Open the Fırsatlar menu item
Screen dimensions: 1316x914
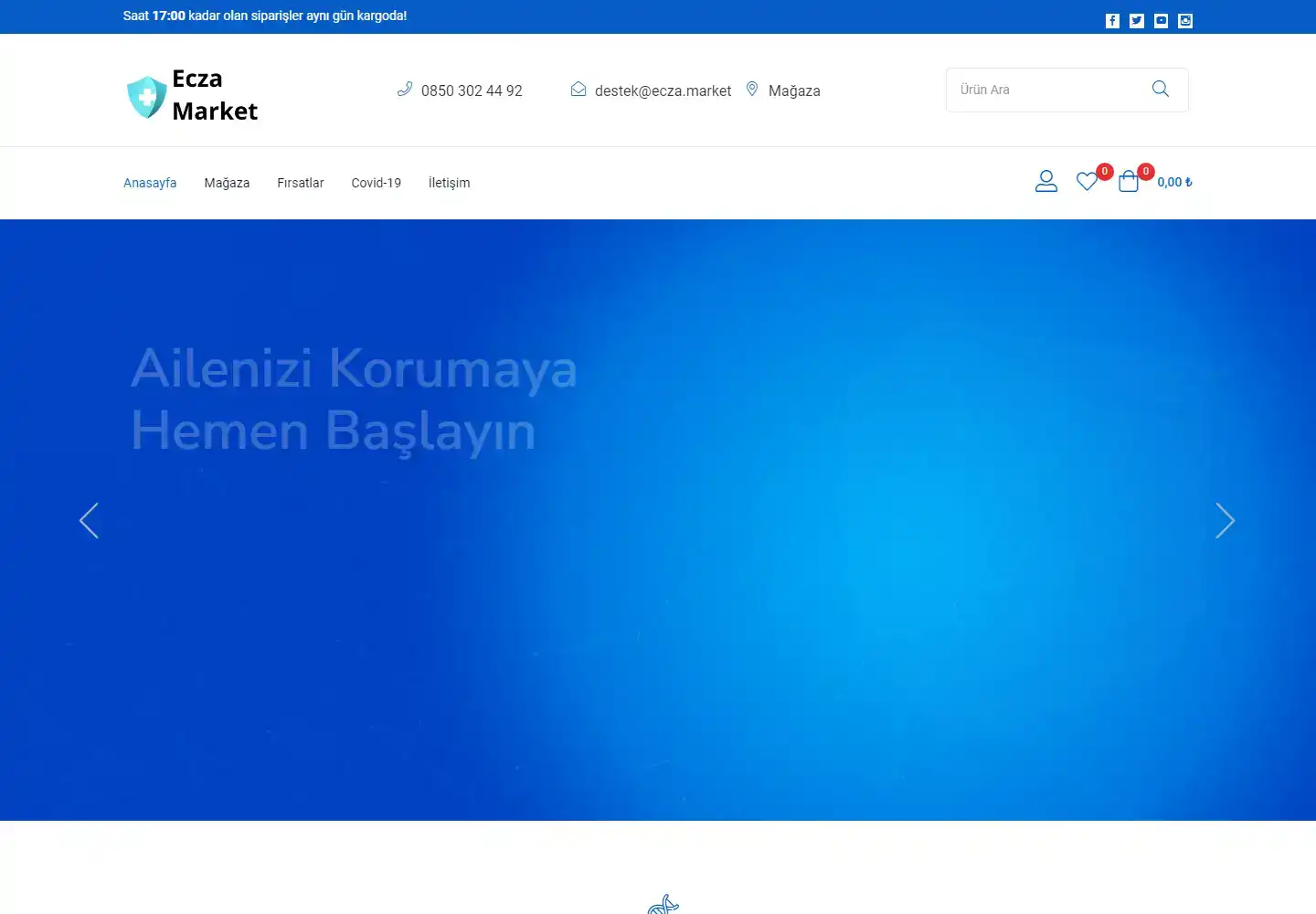coord(301,183)
